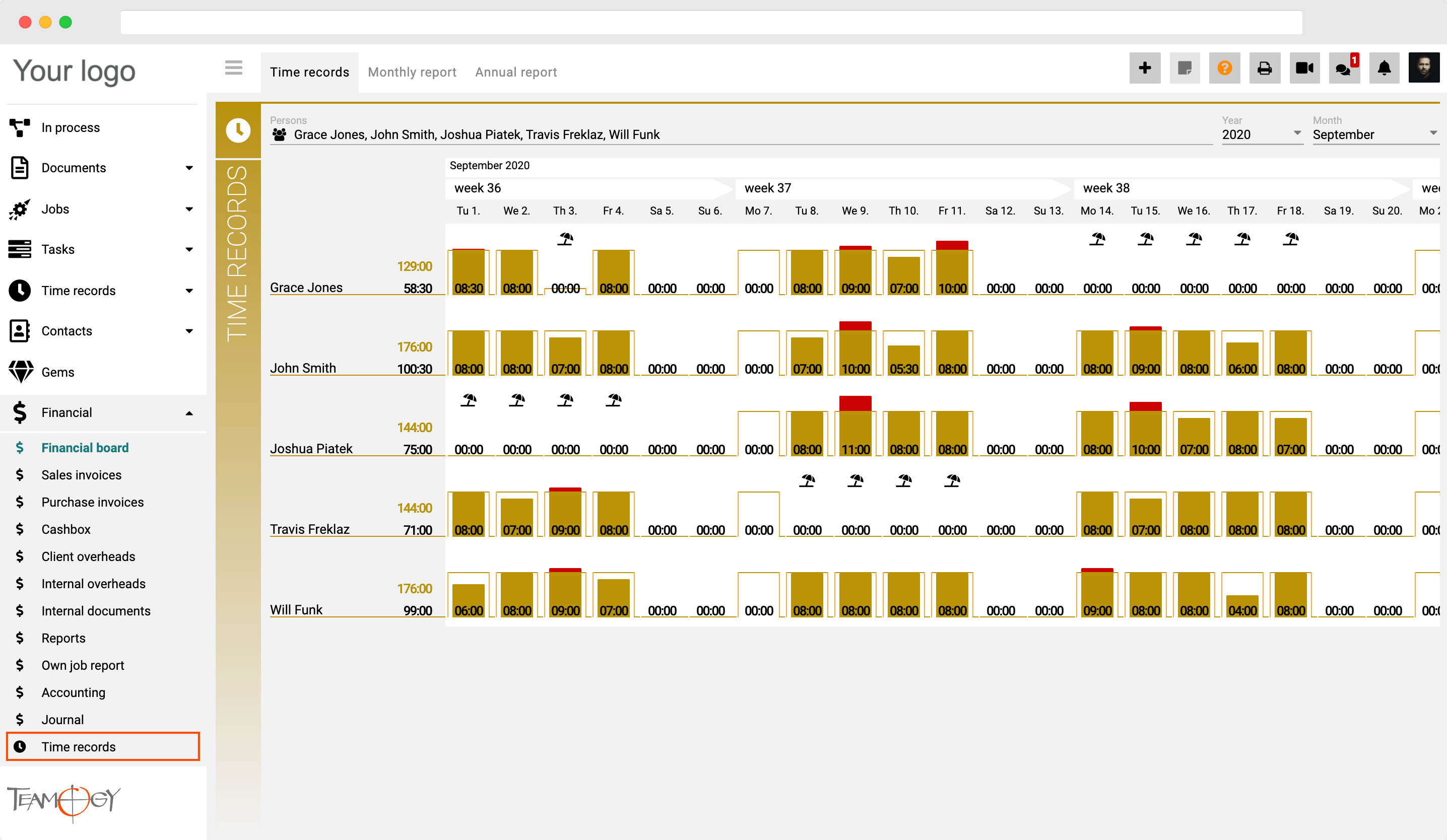The image size is (1447, 840).
Task: Open the orange help question icon
Action: 1224,68
